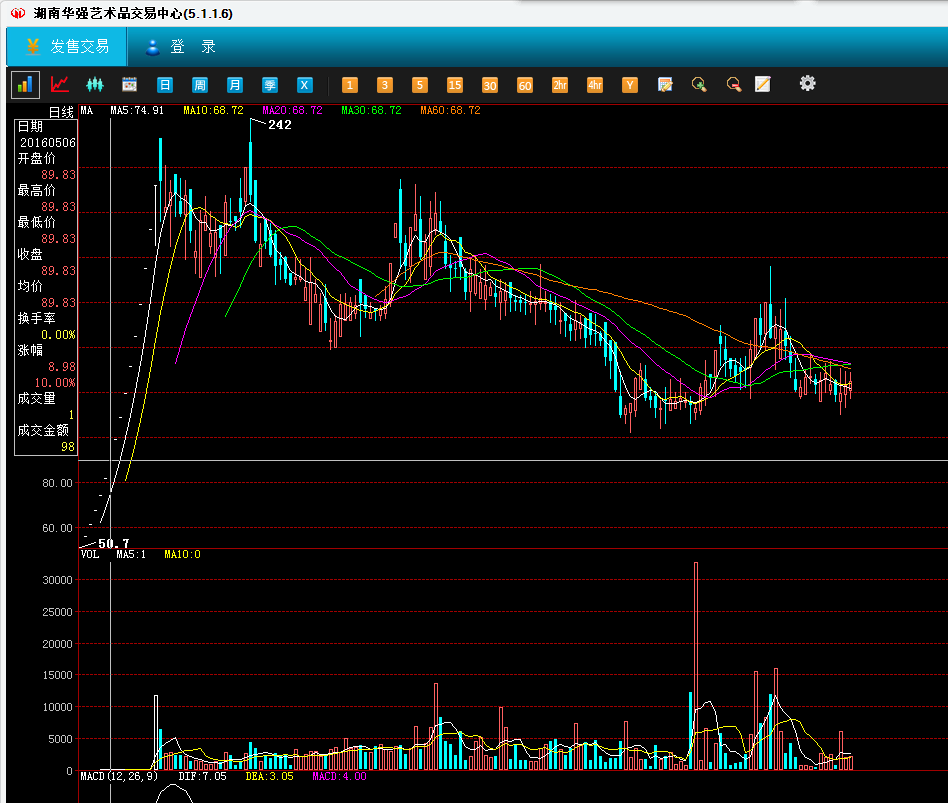Viewport: 948px width, 803px height.
Task: Select the 2hr period button
Action: 560,85
